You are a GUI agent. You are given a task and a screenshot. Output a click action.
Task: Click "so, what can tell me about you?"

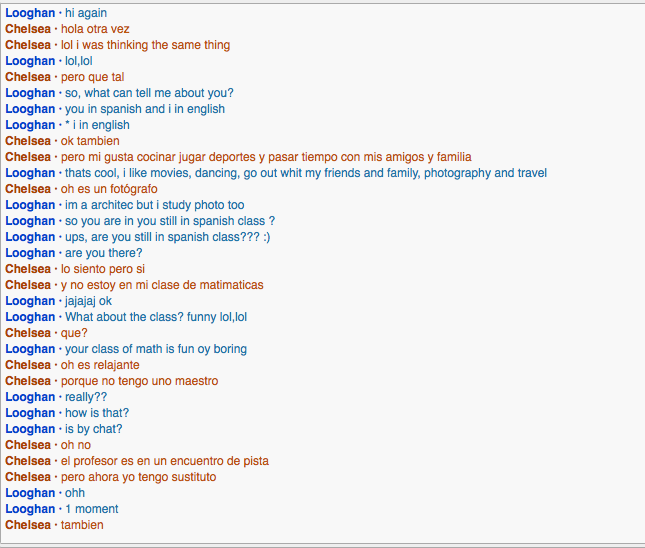149,93
